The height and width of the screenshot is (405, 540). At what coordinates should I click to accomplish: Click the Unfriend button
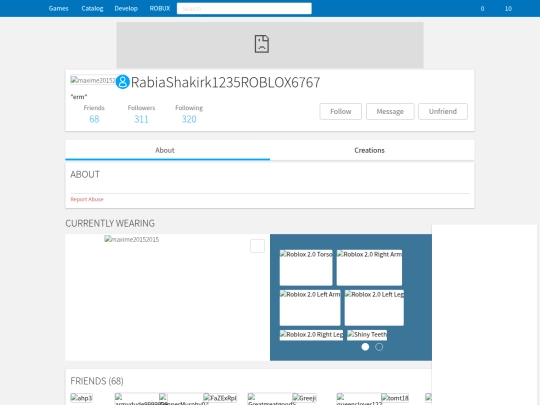(x=443, y=112)
